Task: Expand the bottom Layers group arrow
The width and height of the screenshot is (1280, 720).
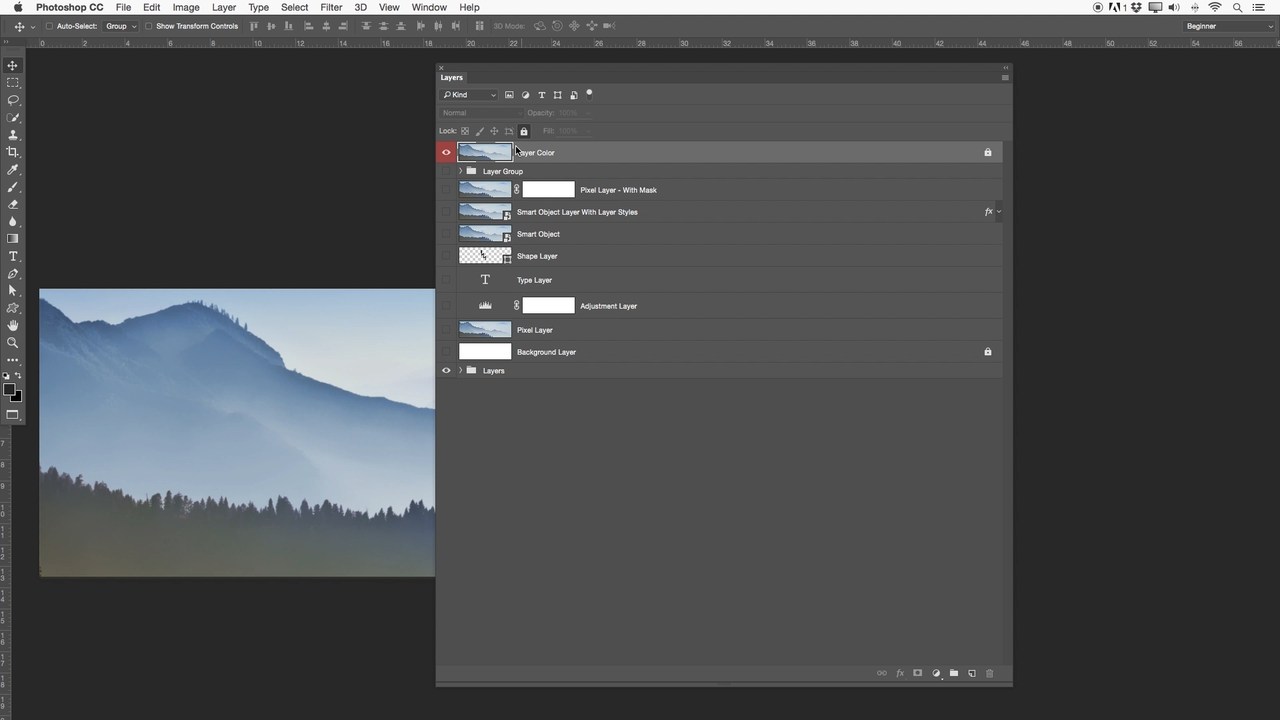Action: [x=460, y=370]
